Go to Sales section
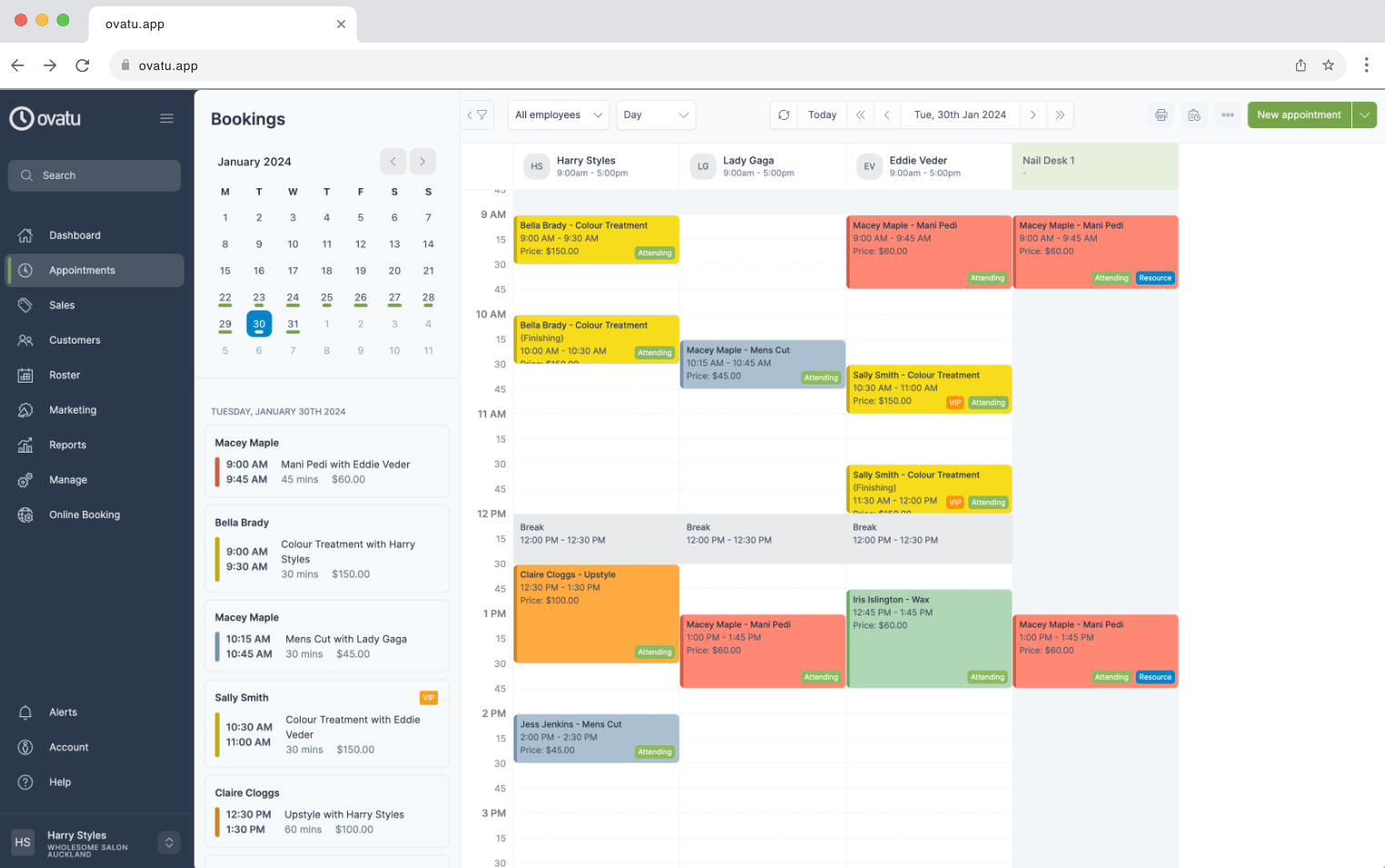1385x868 pixels. 95,305
